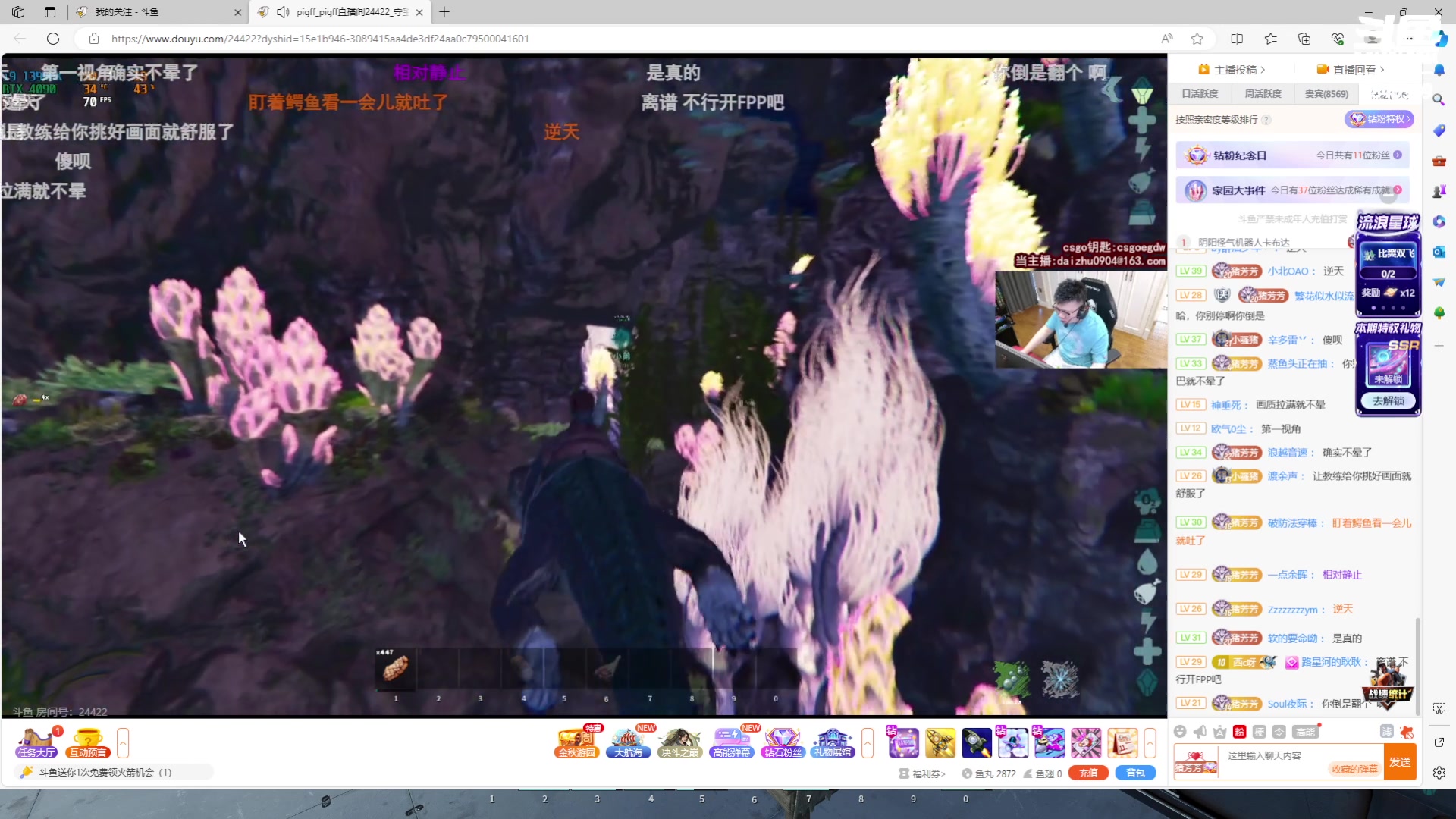Click the ranking help question mark

click(1266, 120)
